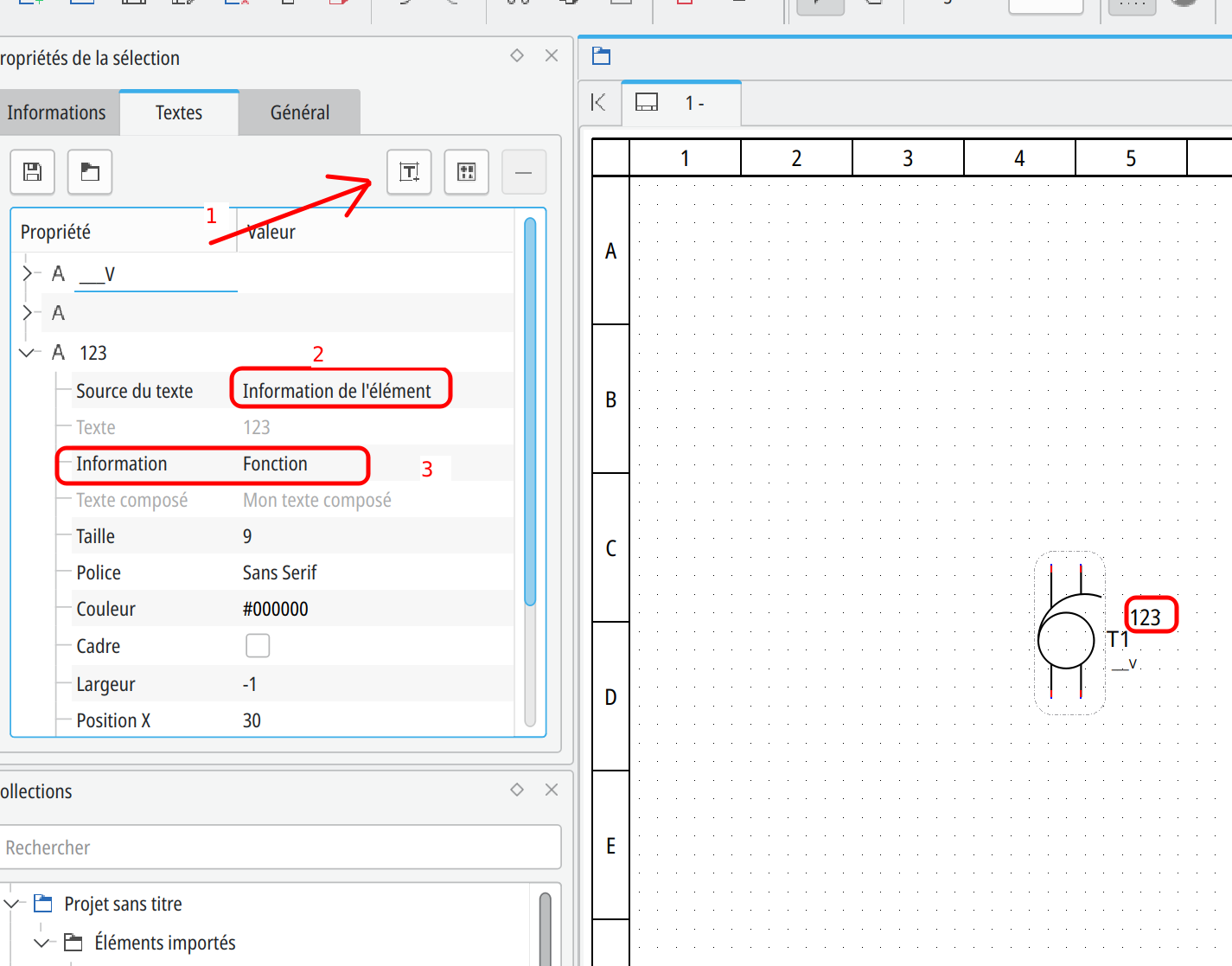Click column header 2 of the folio
1232x966 pixels.
(797, 158)
